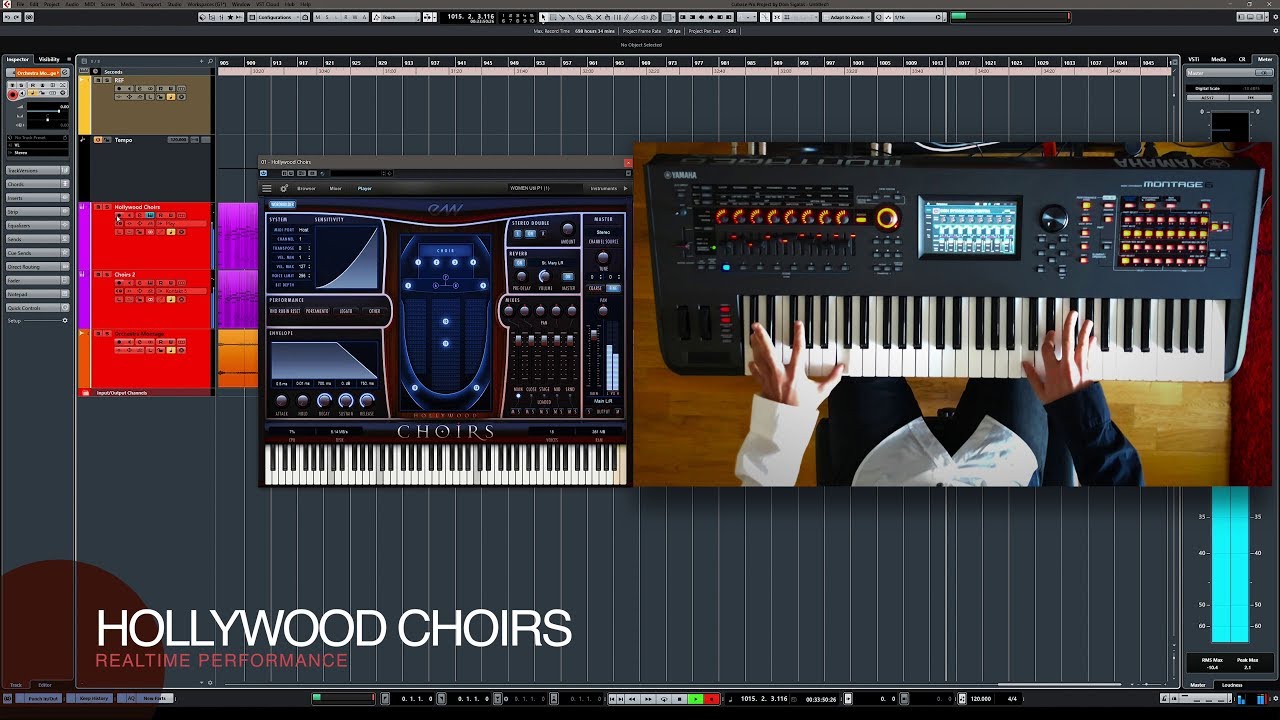Click the tempo value 120.000
1280x720 pixels.
pos(980,699)
